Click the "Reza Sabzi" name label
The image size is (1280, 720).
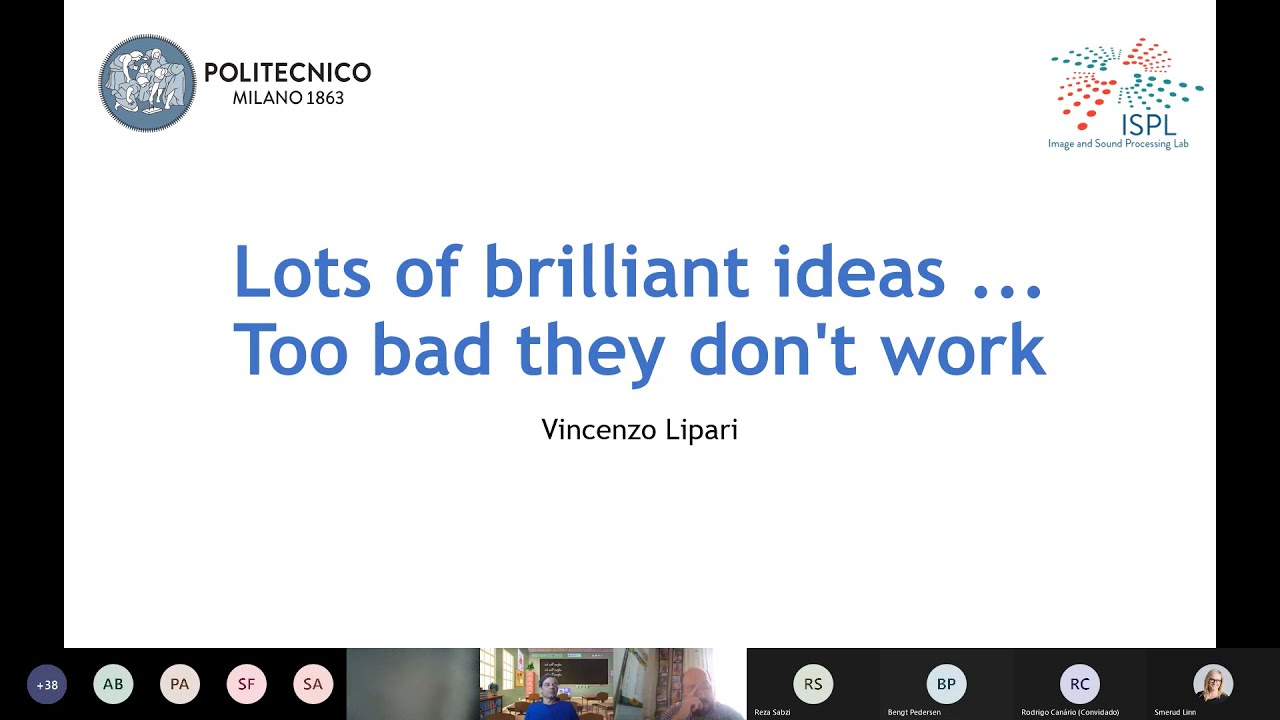coord(773,712)
